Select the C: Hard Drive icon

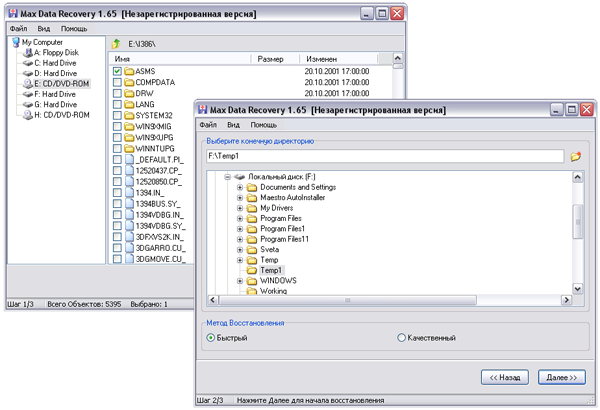coord(28,63)
